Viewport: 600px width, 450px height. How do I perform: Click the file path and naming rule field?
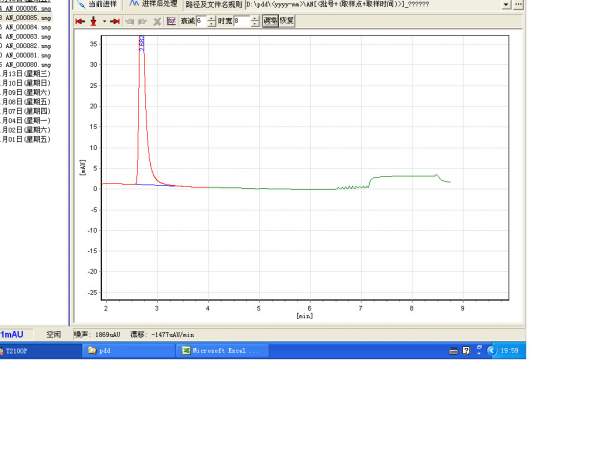point(373,5)
